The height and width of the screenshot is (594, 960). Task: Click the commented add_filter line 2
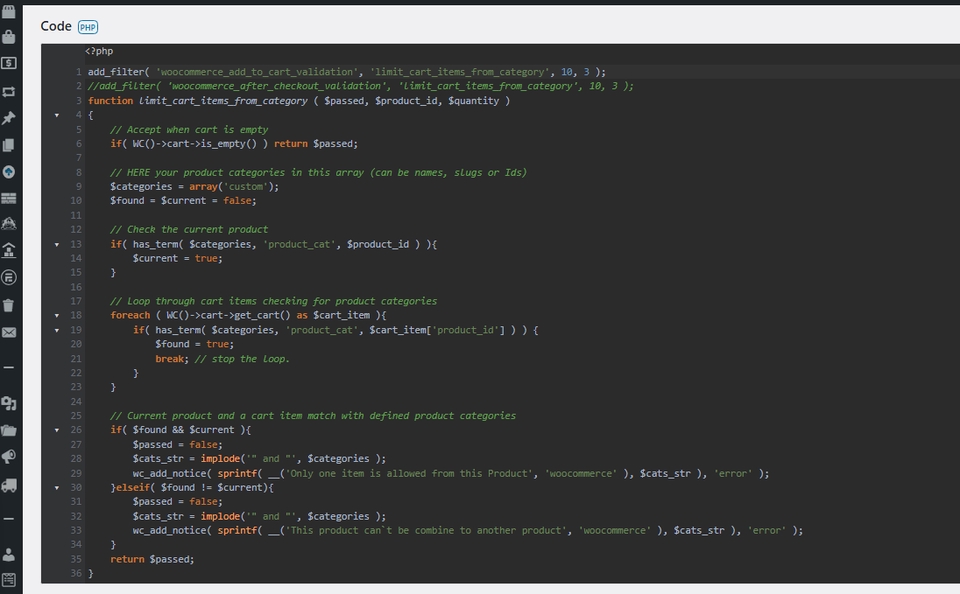pos(361,86)
